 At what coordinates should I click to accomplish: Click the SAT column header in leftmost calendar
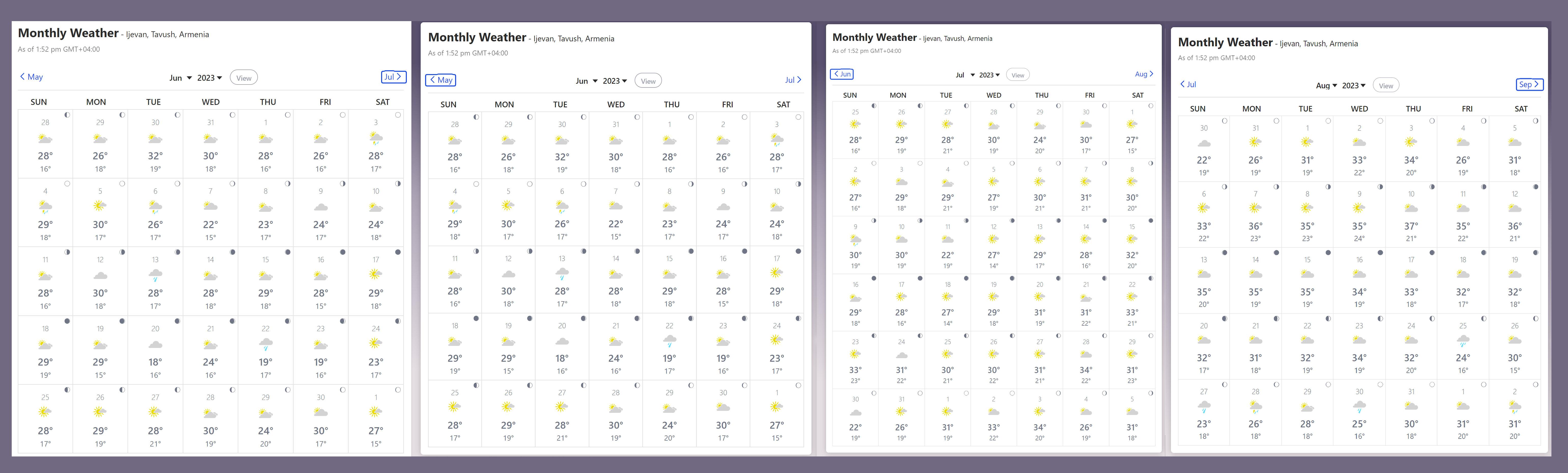[x=382, y=102]
